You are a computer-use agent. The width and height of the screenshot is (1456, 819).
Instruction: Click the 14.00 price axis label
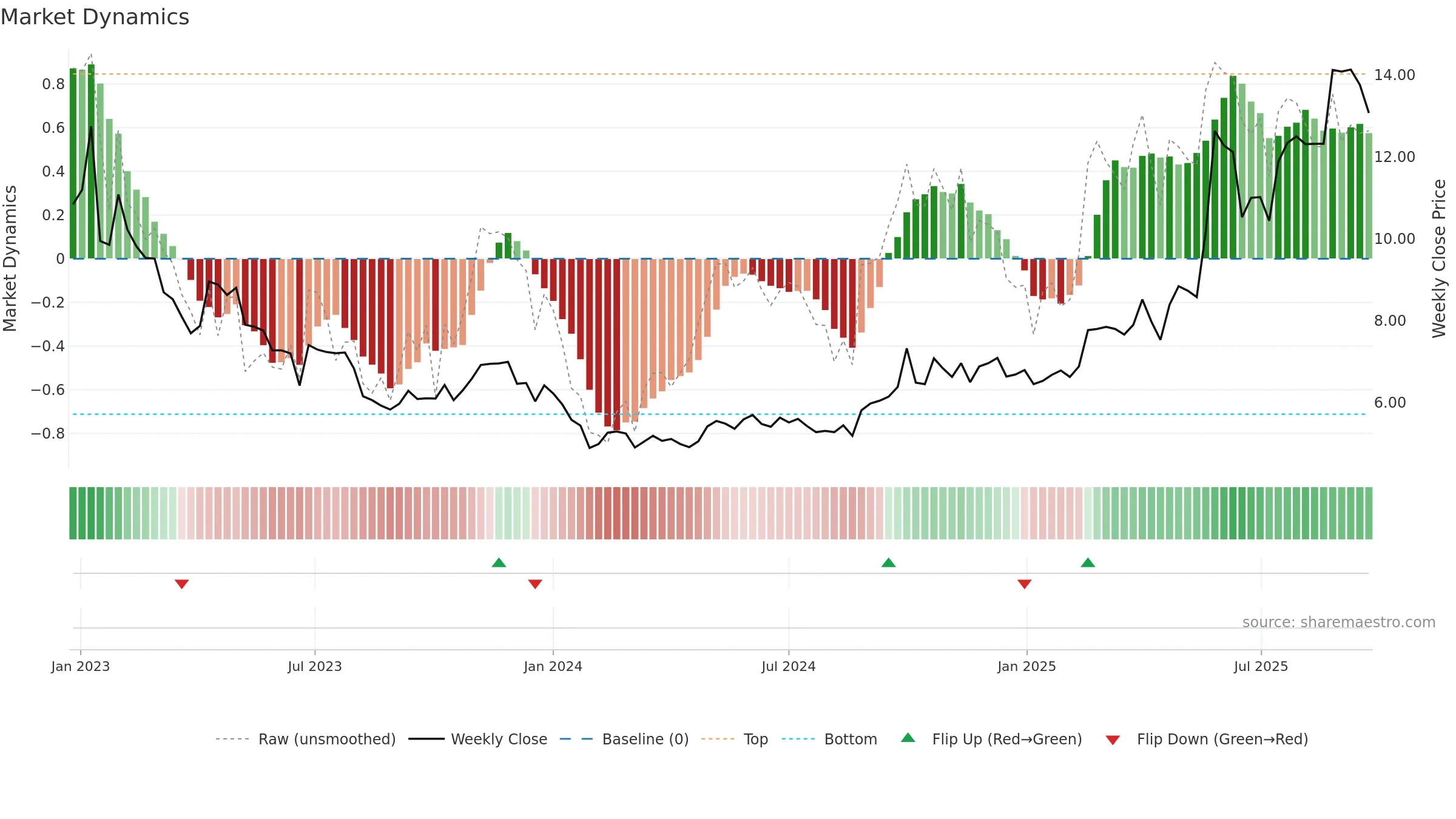click(1395, 75)
